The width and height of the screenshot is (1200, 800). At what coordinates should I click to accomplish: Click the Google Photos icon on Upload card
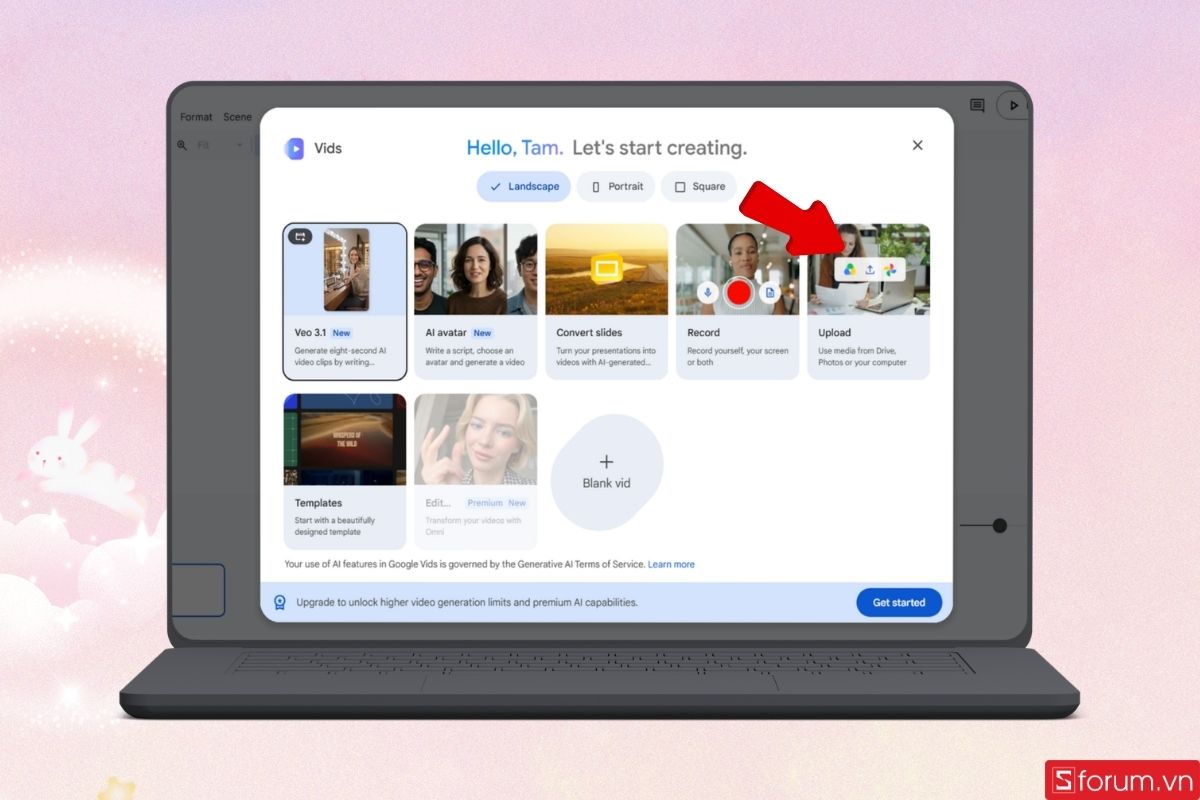point(890,269)
